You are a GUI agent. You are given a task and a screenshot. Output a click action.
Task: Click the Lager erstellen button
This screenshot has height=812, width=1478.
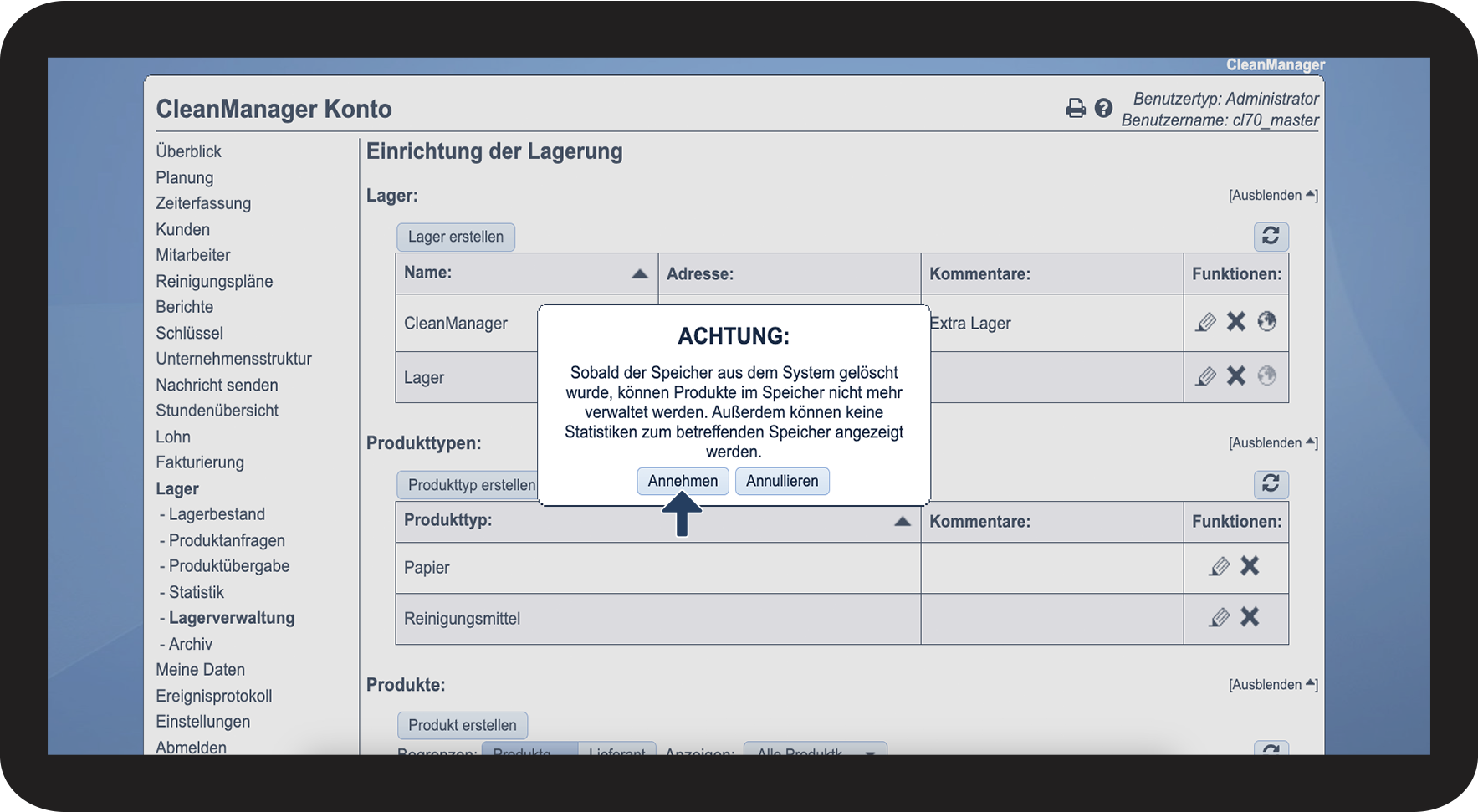tap(456, 237)
